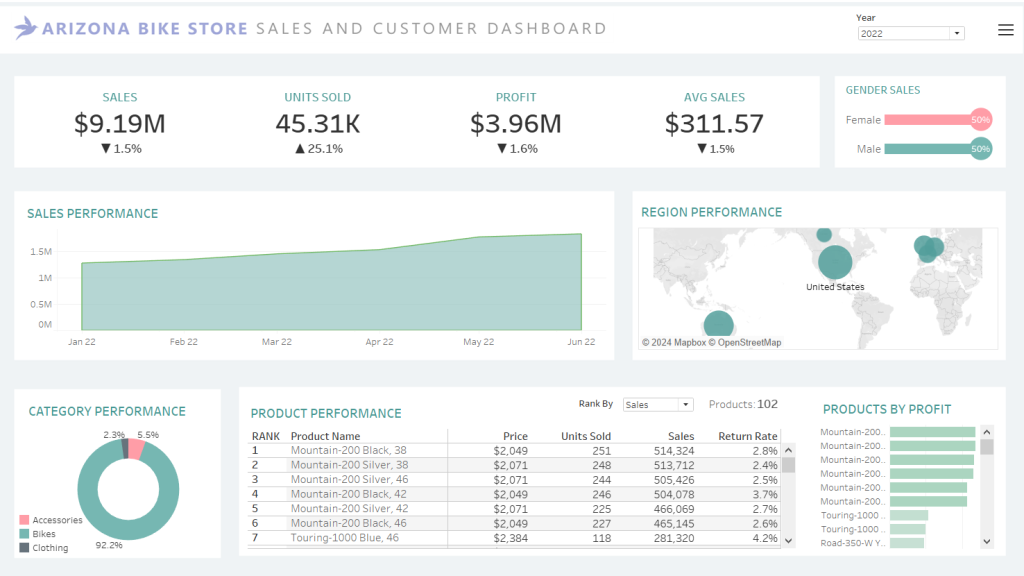Select Accessories legend color swatch

(x=24, y=520)
